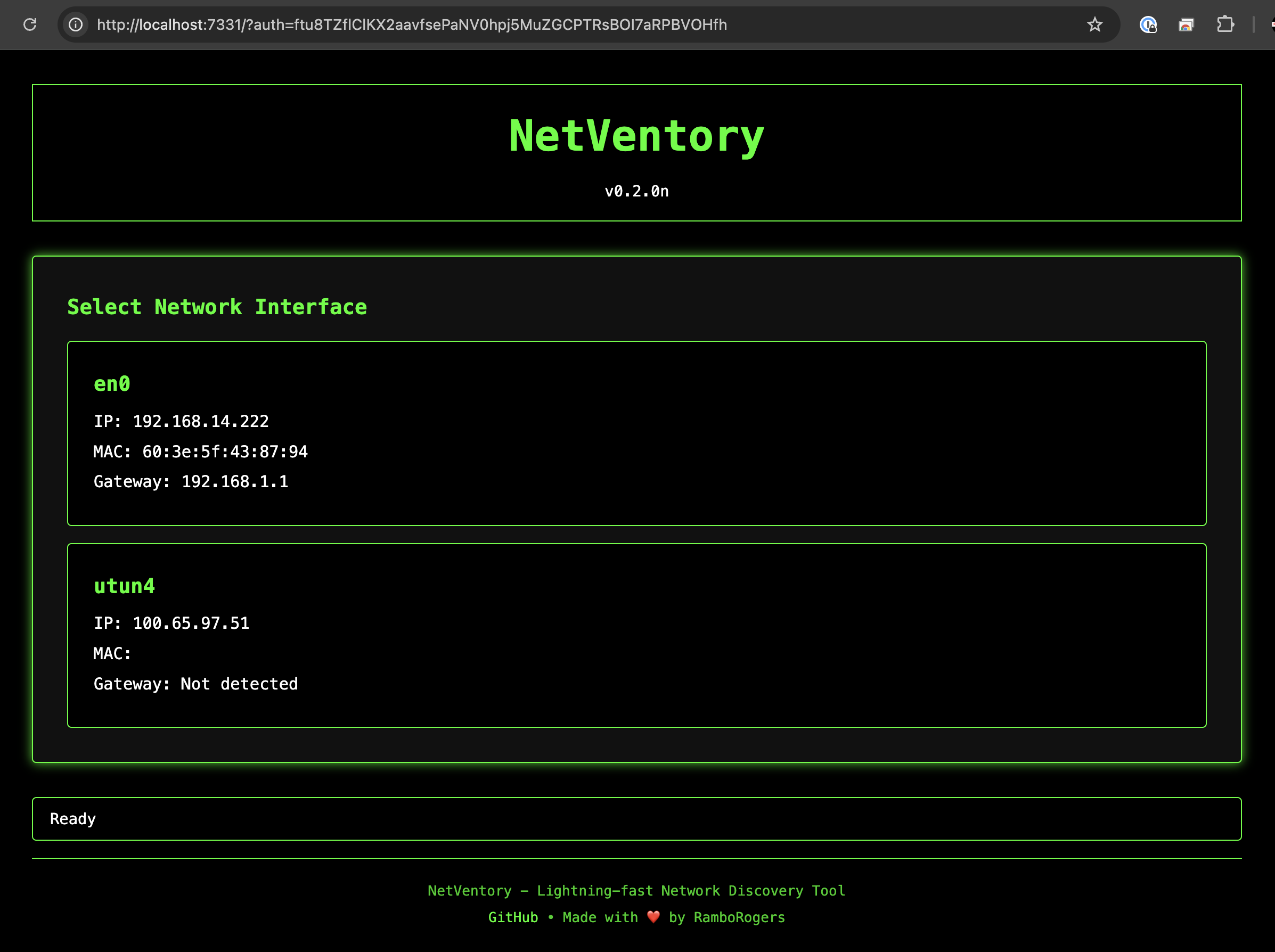Click the empty MAC line under utun4
Screen dimensions: 1275x952
(x=112, y=653)
